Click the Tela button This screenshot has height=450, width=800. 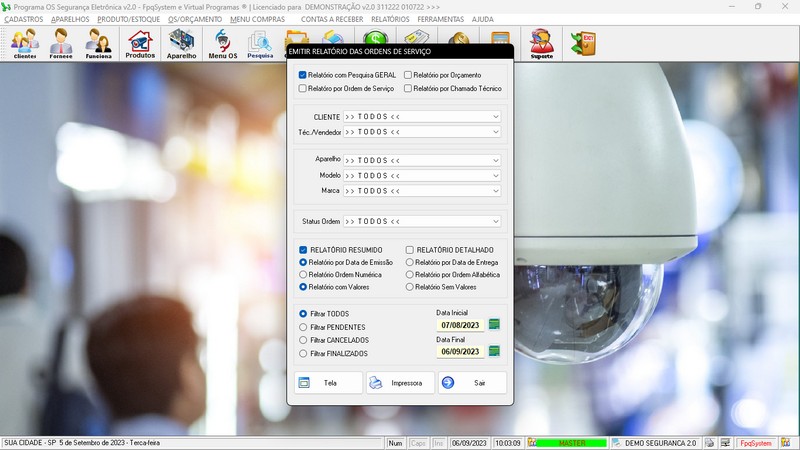329,383
